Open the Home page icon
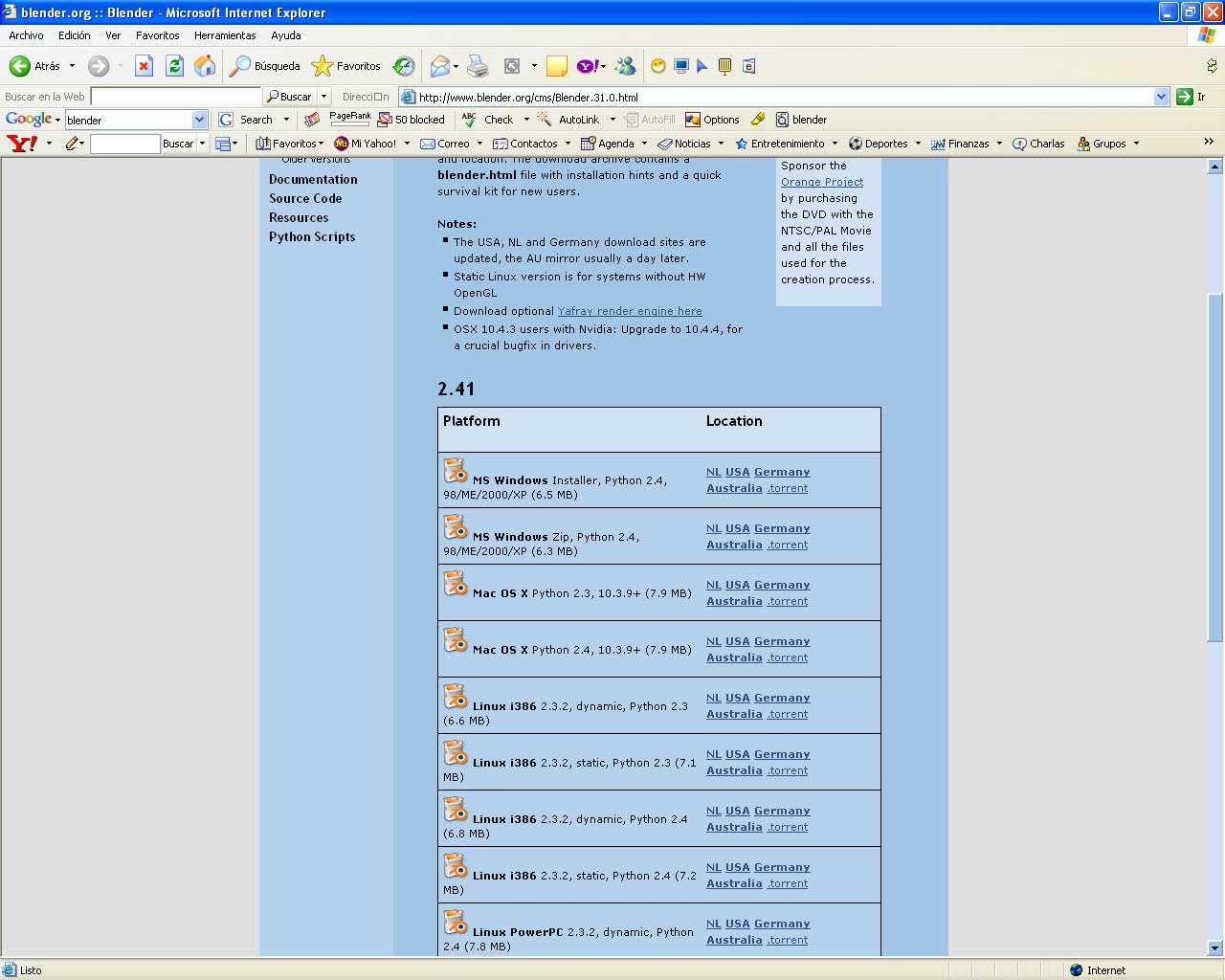 click(x=205, y=66)
